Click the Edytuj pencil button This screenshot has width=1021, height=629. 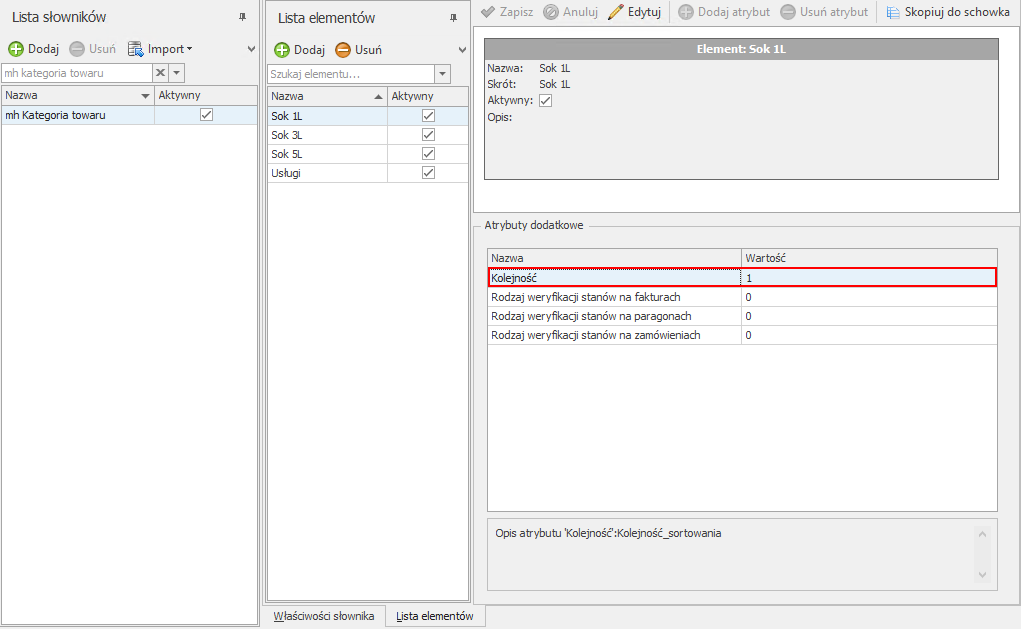tap(634, 12)
